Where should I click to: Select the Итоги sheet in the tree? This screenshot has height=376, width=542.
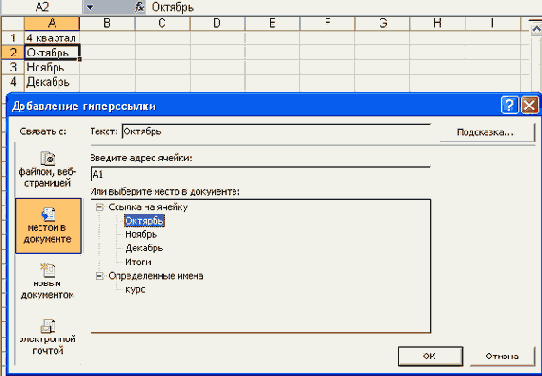click(x=138, y=262)
